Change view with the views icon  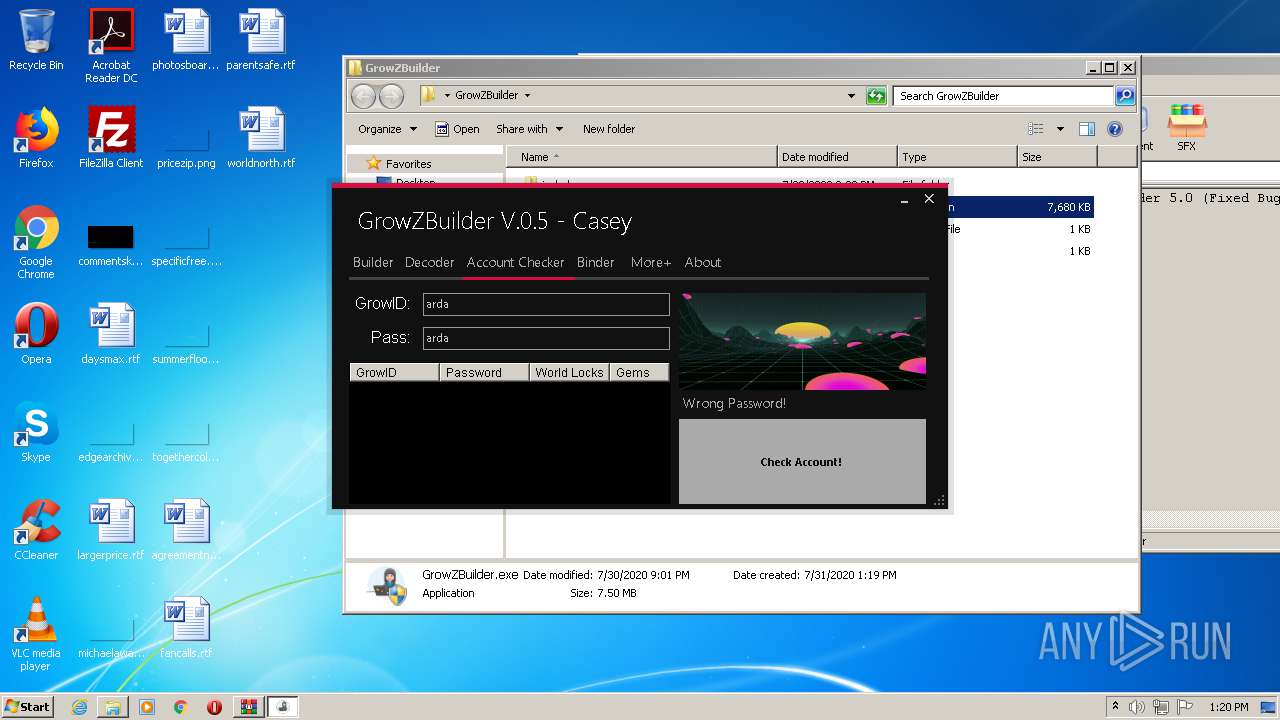click(1036, 129)
